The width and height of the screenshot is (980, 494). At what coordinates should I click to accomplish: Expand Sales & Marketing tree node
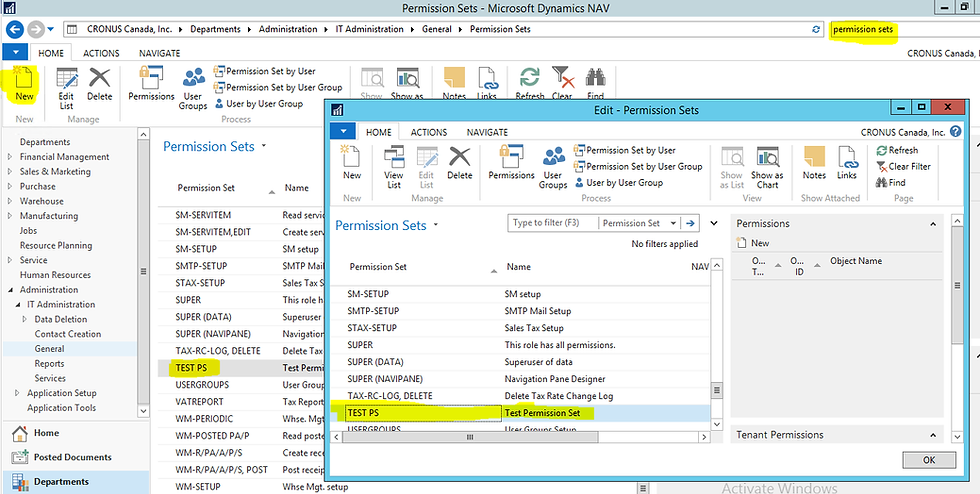(10, 171)
